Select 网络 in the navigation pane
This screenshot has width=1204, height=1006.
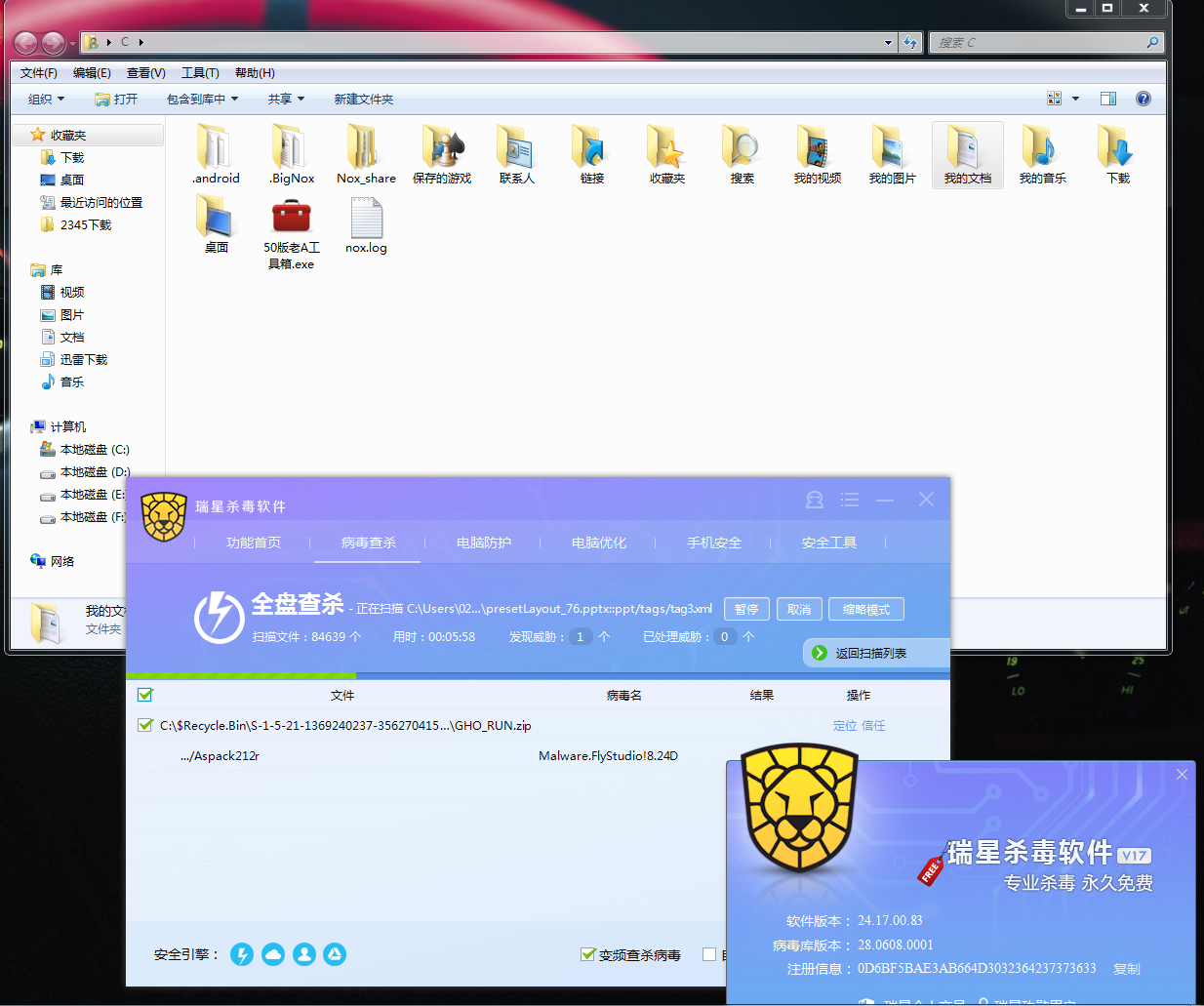(61, 561)
